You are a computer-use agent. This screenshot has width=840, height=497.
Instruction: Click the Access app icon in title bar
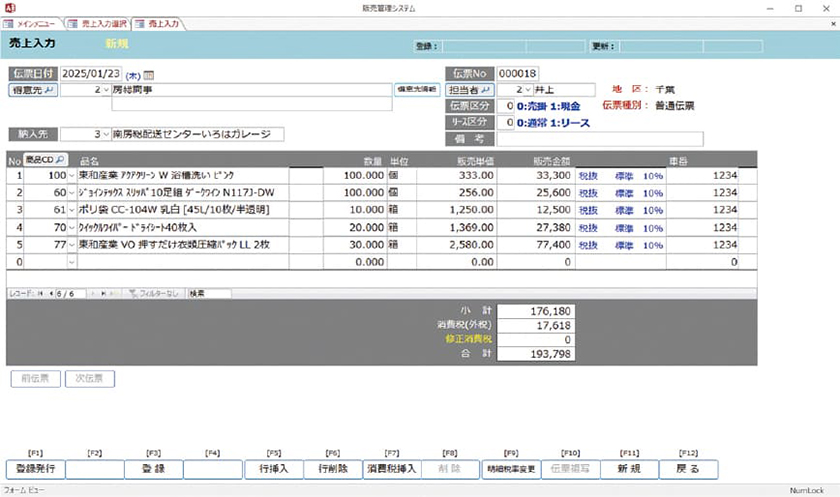pos(10,8)
